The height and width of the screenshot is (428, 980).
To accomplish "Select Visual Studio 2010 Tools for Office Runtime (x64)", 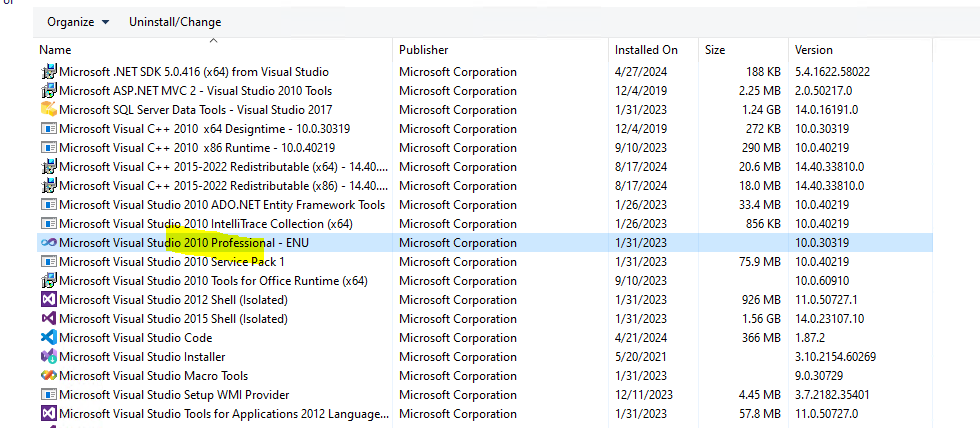I will (x=213, y=281).
